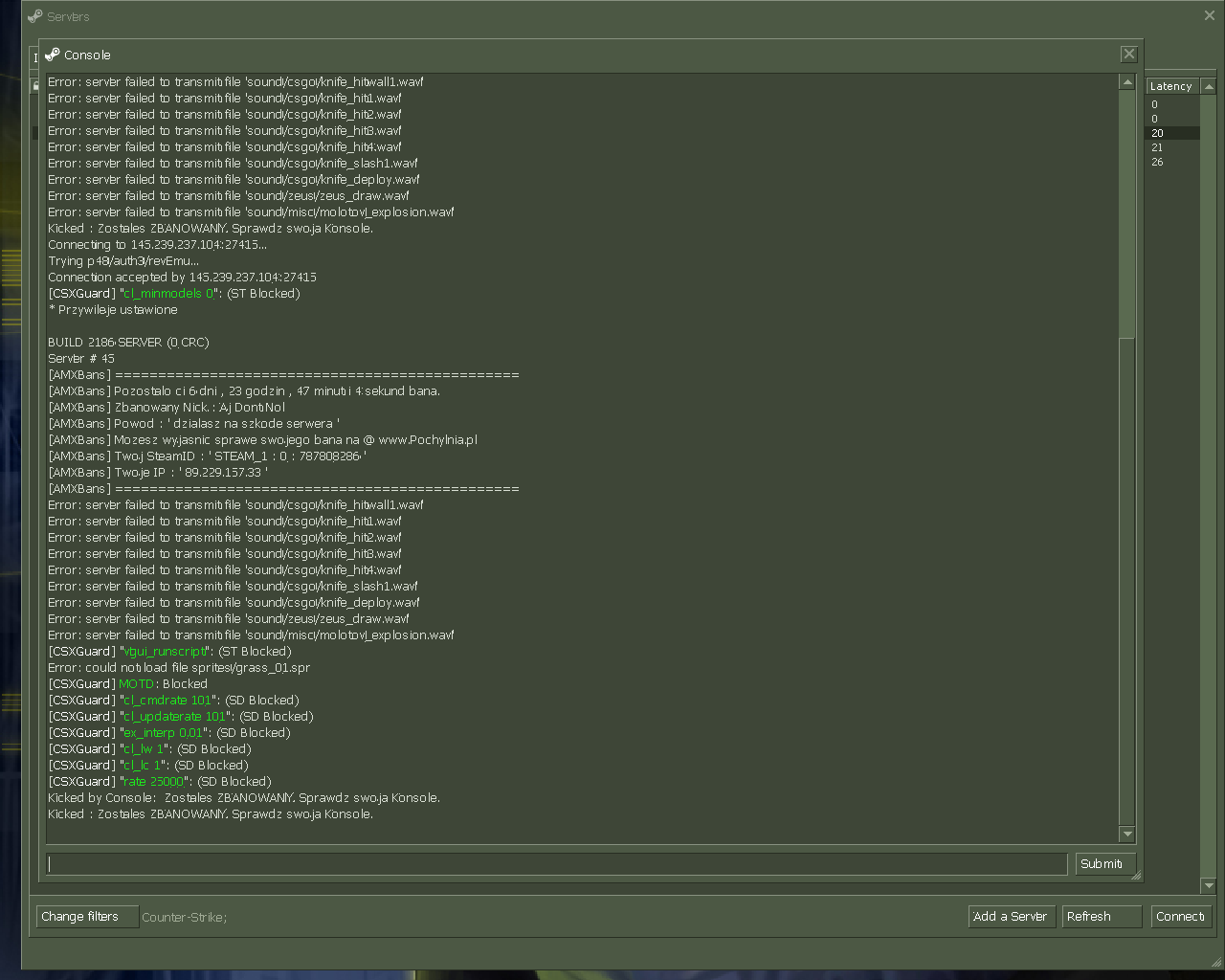Click Add a Server button
Screen dimensions: 1225x980
click(x=1012, y=917)
